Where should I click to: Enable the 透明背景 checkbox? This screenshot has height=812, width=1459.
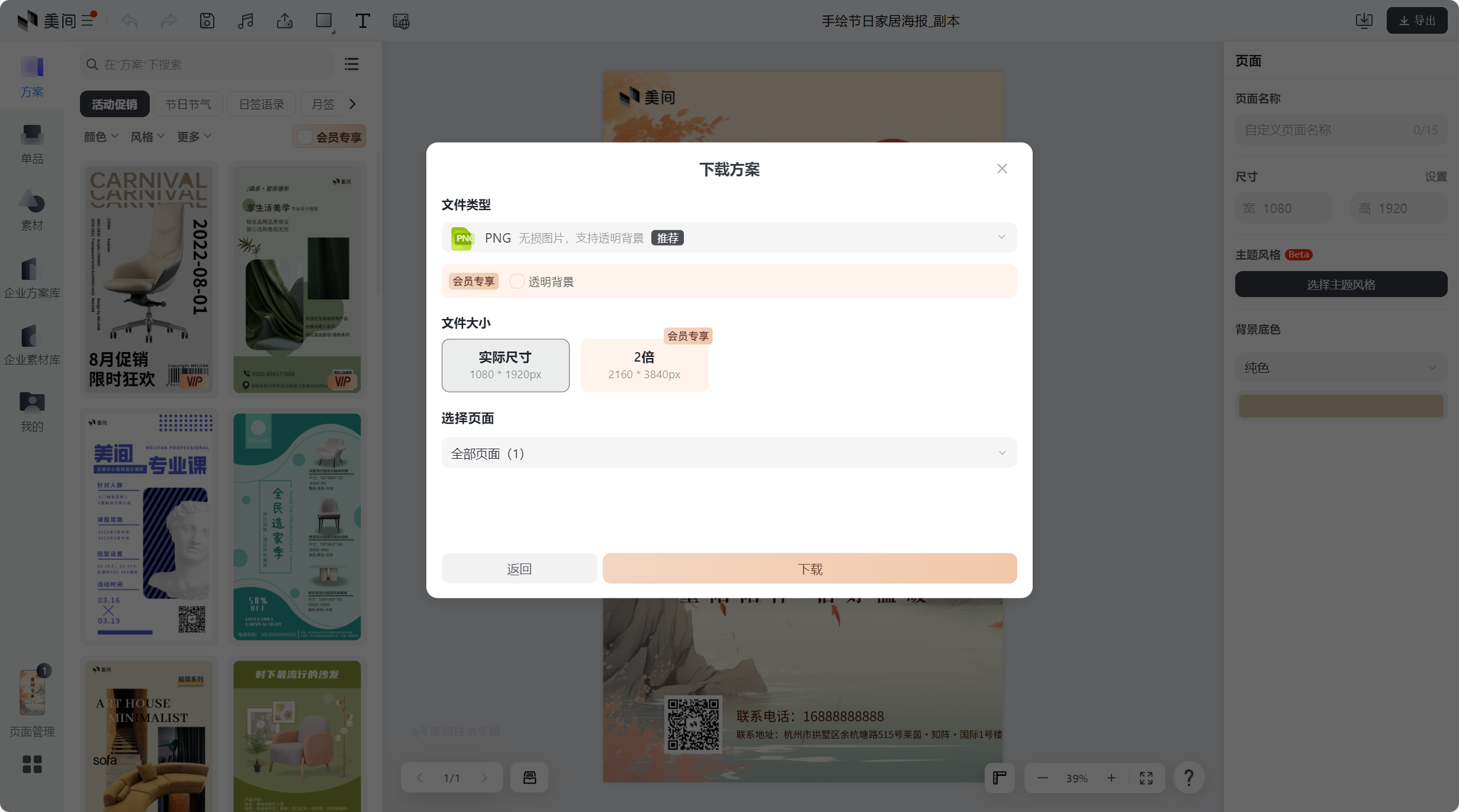(517, 281)
